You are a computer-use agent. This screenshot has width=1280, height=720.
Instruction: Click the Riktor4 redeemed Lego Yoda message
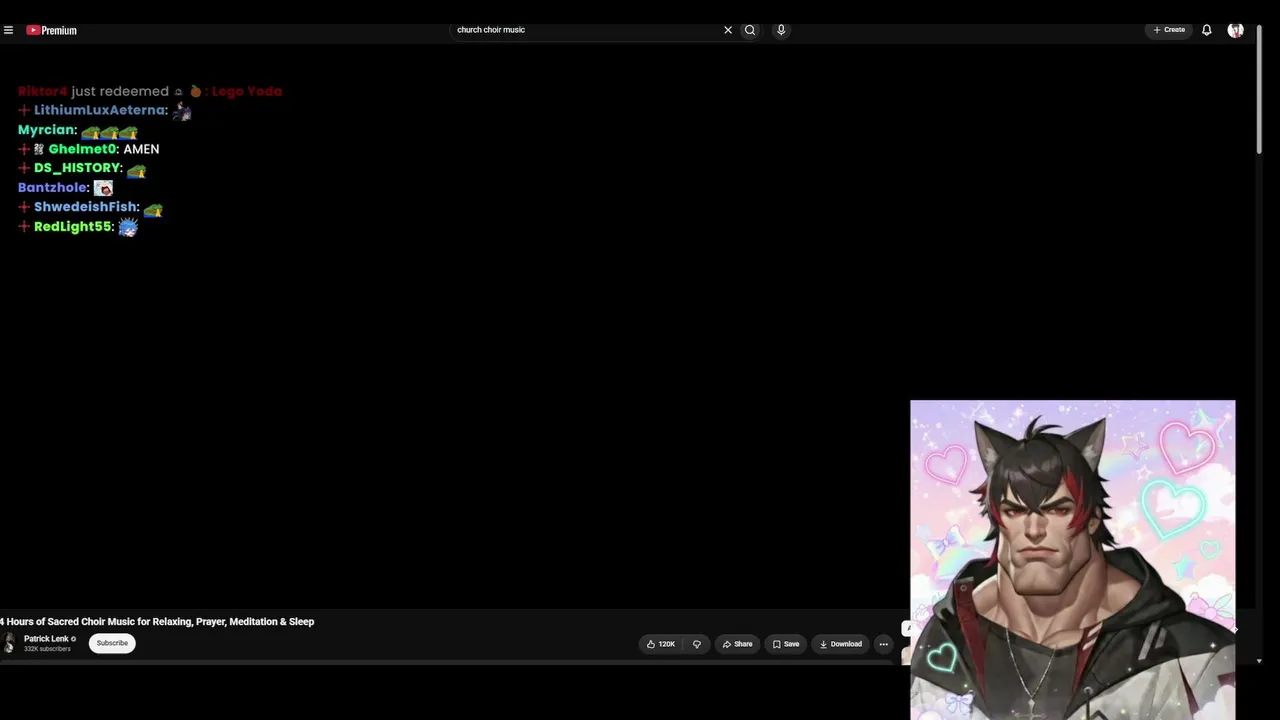coord(150,91)
